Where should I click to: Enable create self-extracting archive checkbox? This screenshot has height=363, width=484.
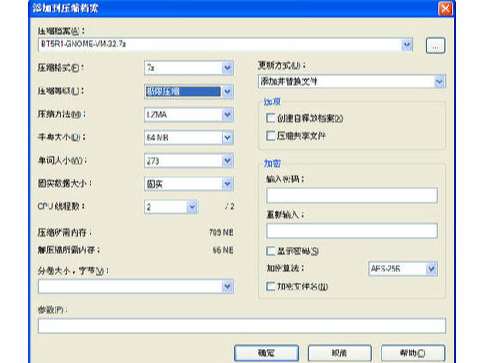pos(271,118)
